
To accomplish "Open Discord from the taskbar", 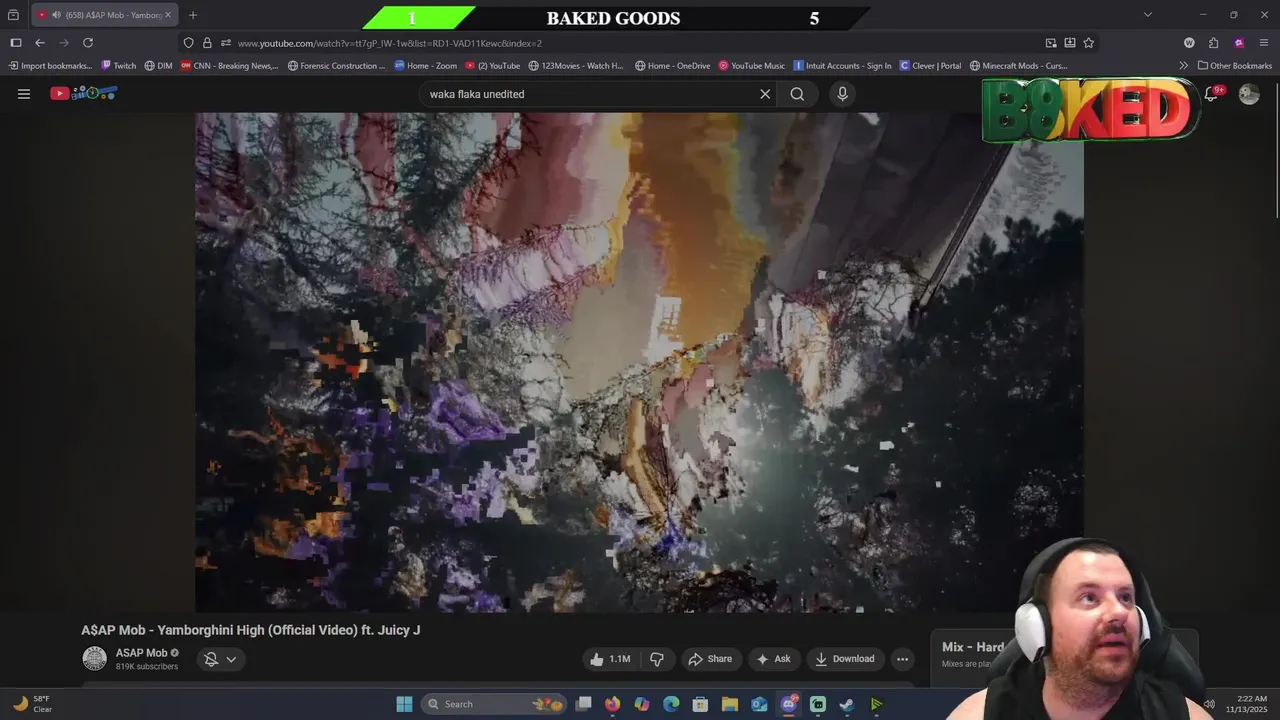I will (x=789, y=704).
